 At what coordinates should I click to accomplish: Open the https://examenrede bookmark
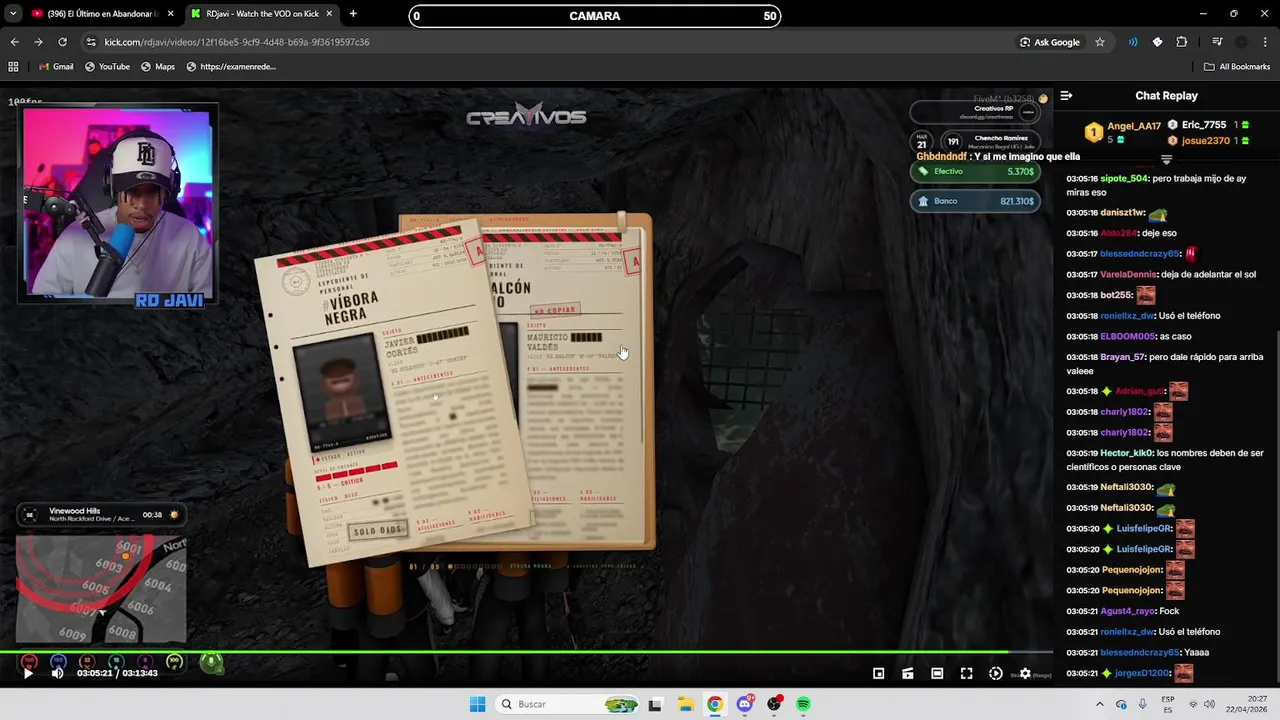pyautogui.click(x=231, y=67)
